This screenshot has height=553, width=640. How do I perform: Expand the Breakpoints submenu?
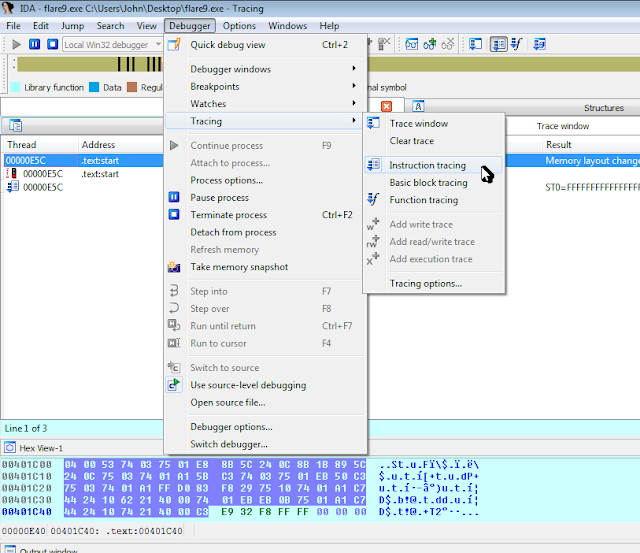pyautogui.click(x=264, y=87)
